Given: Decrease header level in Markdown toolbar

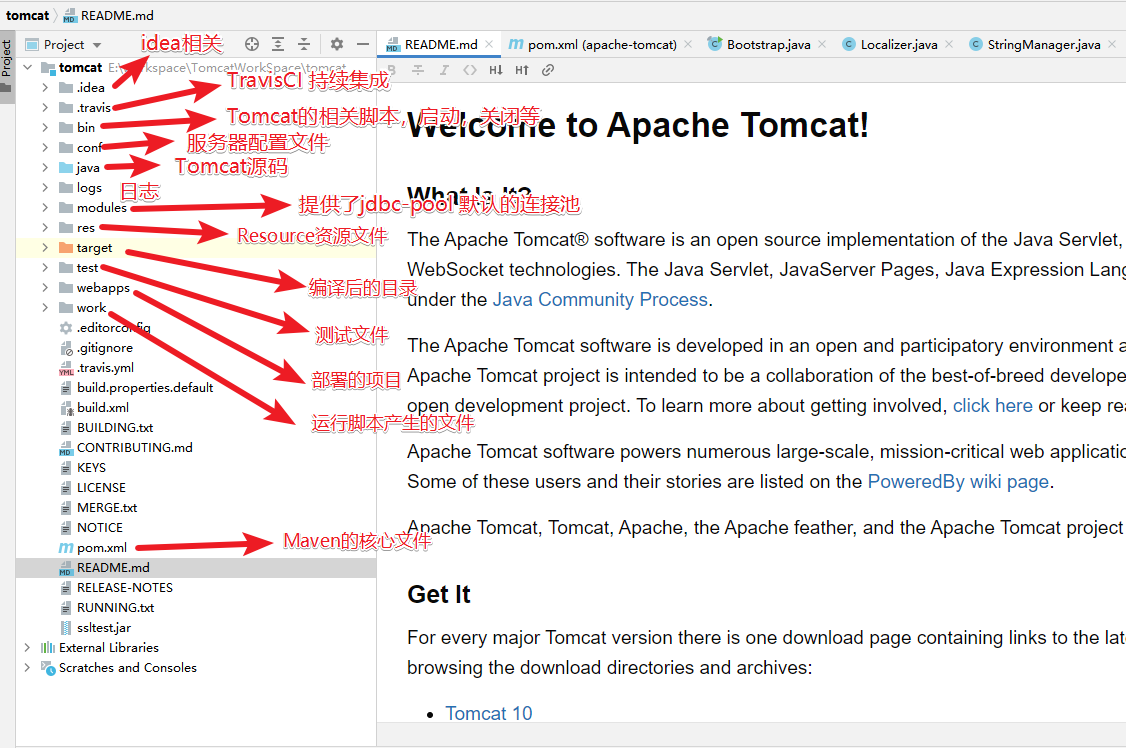Looking at the screenshot, I should pos(495,70).
